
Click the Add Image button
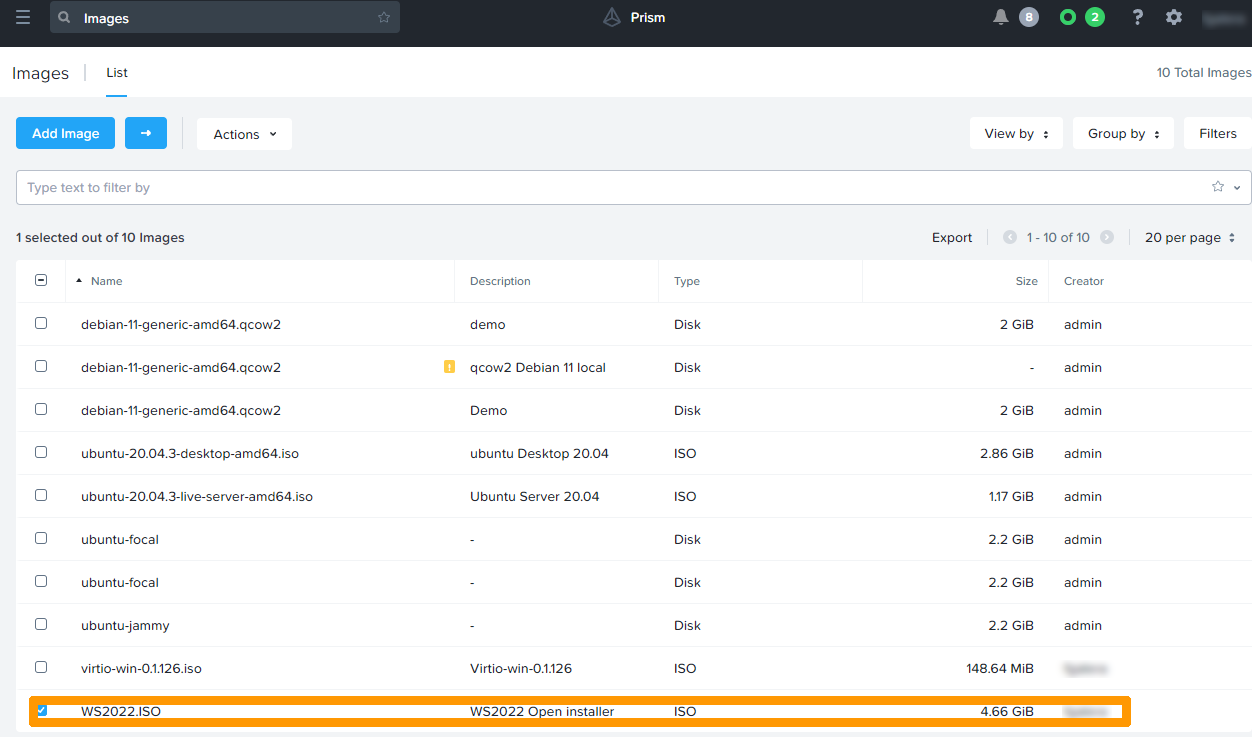coord(65,133)
